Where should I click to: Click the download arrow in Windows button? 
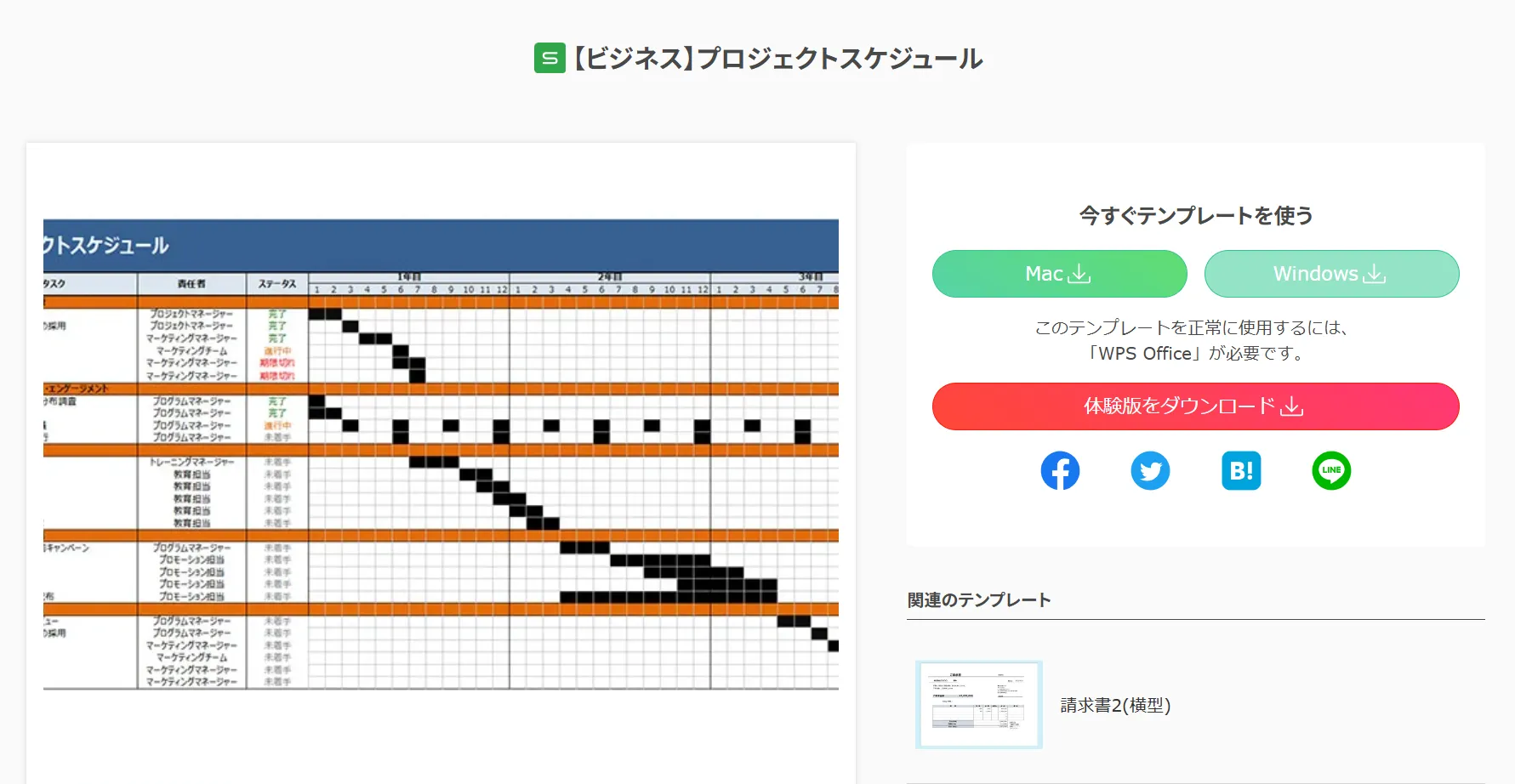click(x=1375, y=274)
